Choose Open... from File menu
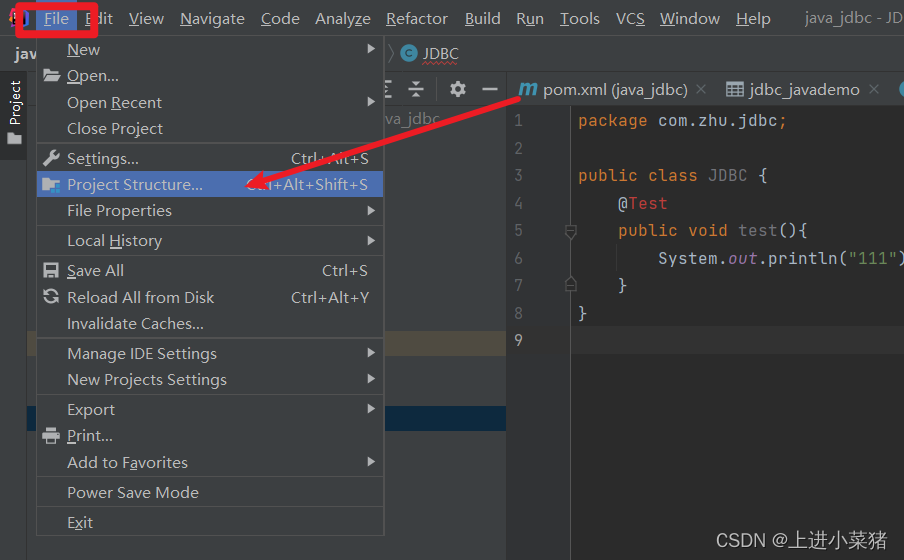The image size is (904, 560). click(x=210, y=76)
